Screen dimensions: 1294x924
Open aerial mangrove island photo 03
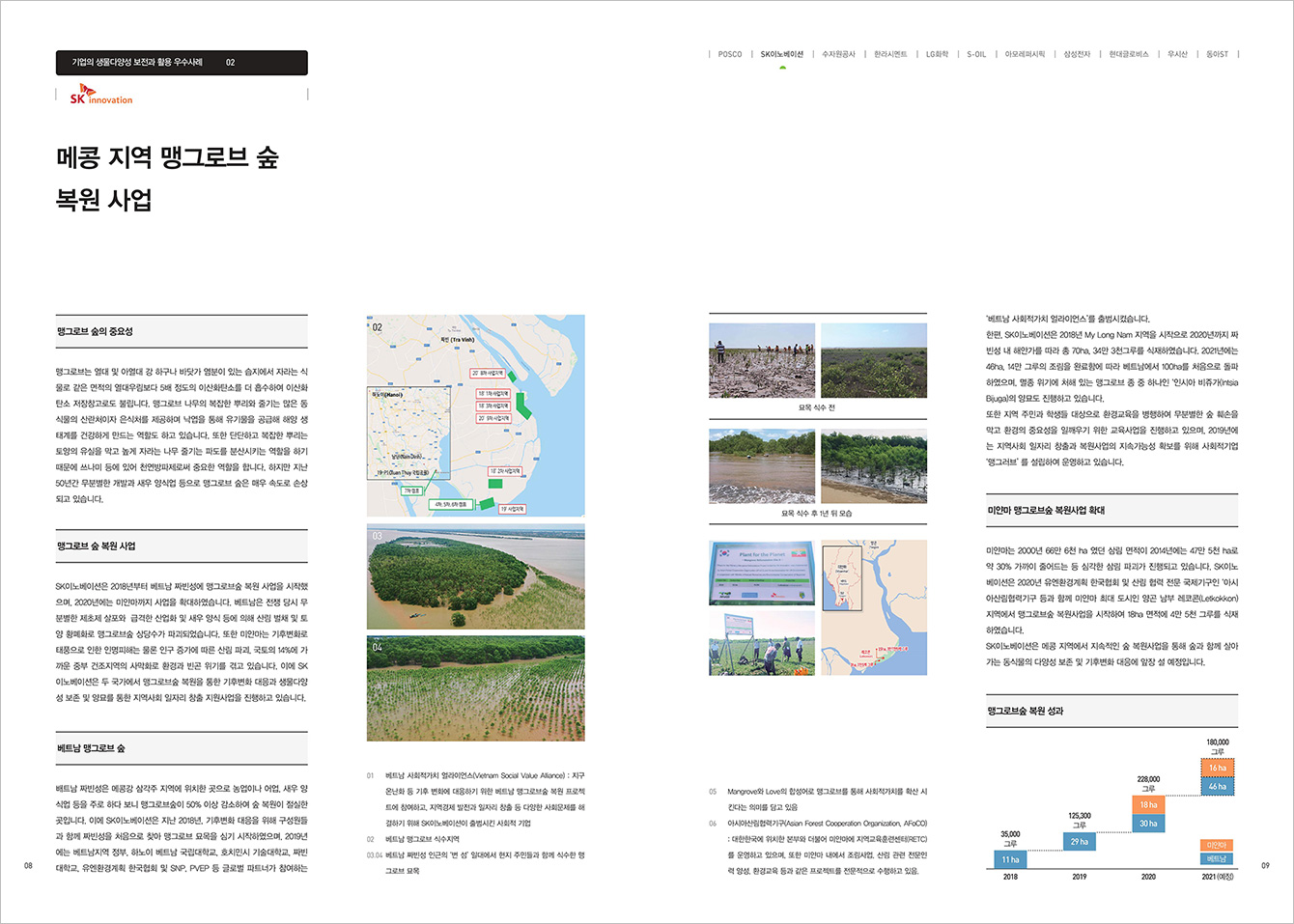tap(475, 576)
